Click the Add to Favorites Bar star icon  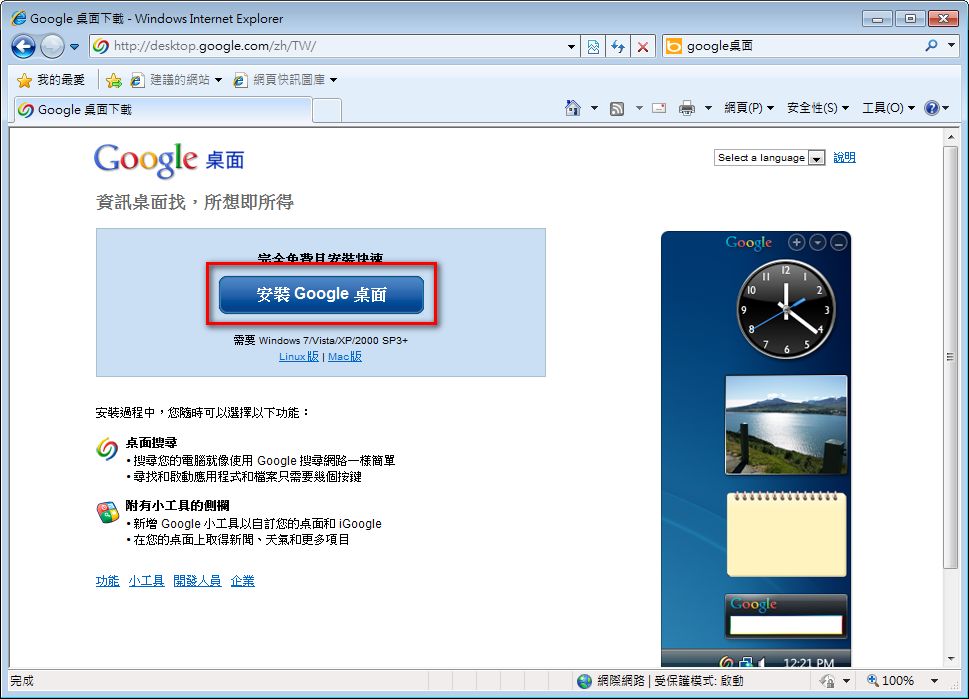point(114,80)
